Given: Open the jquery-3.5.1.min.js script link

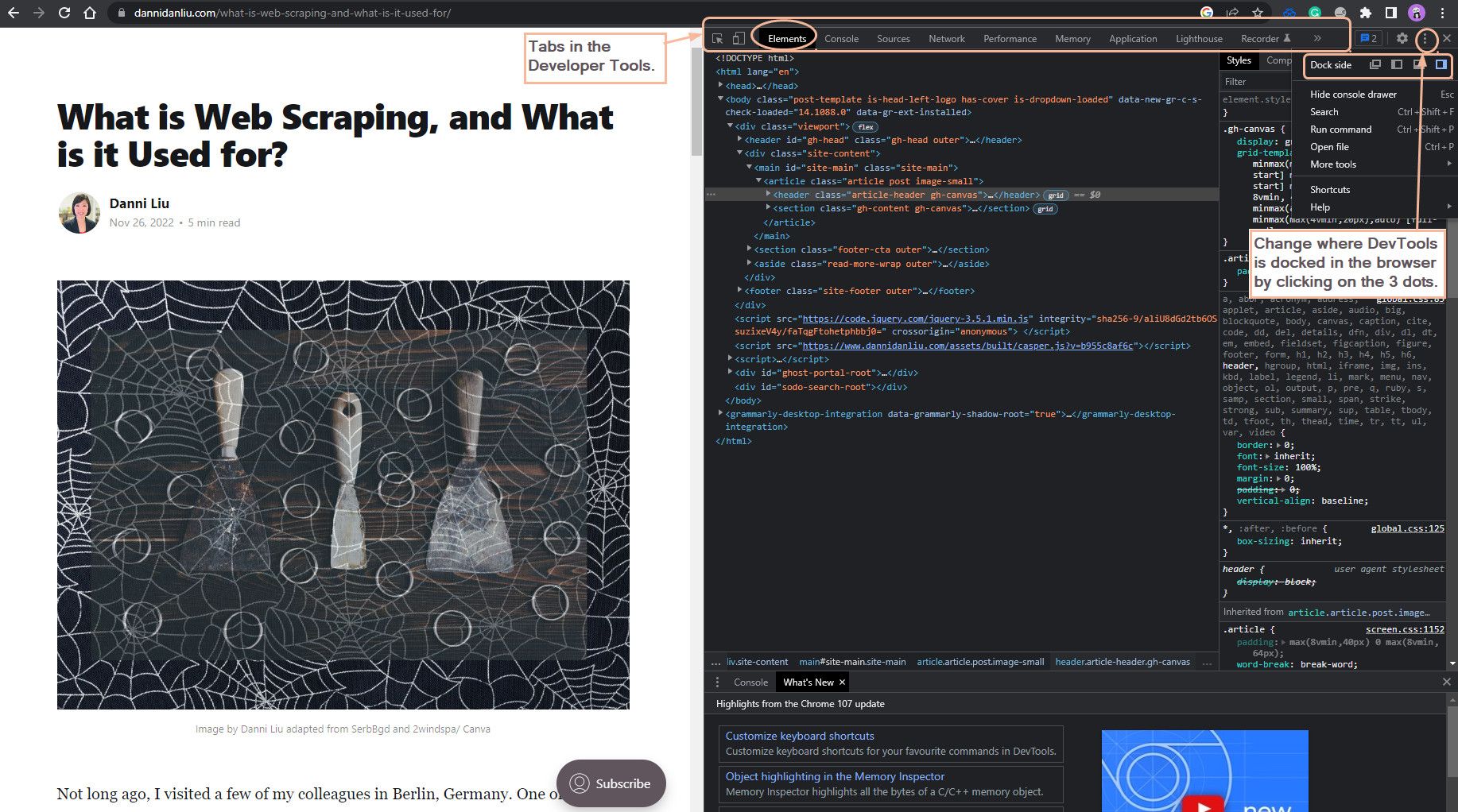Looking at the screenshot, I should [916, 319].
